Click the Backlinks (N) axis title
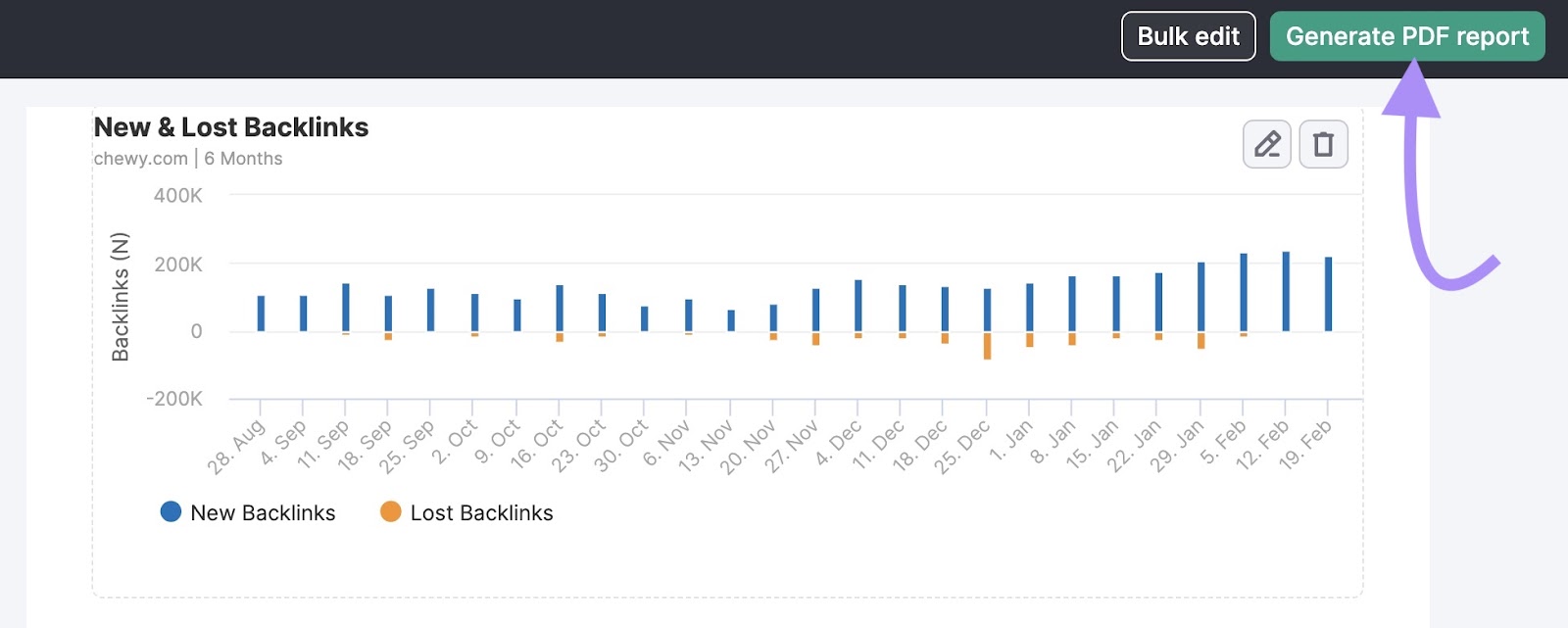 (121, 297)
